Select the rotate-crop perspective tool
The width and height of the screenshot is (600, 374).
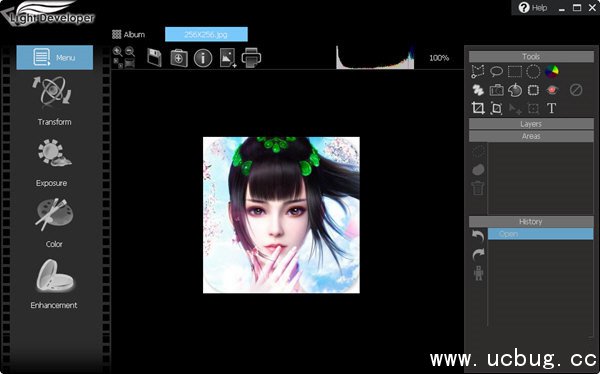click(x=496, y=108)
